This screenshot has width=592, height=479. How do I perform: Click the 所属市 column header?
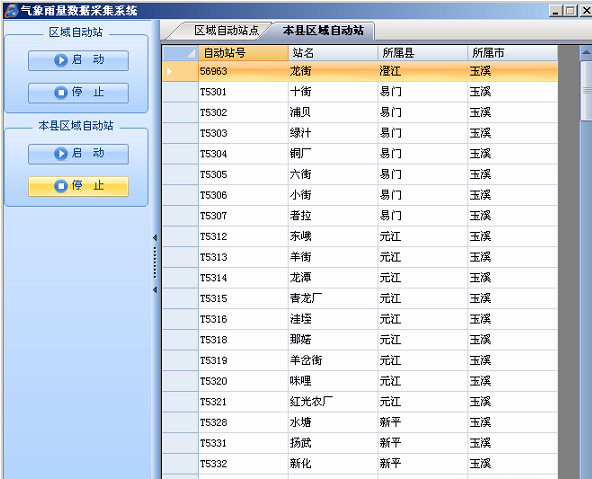coord(513,53)
